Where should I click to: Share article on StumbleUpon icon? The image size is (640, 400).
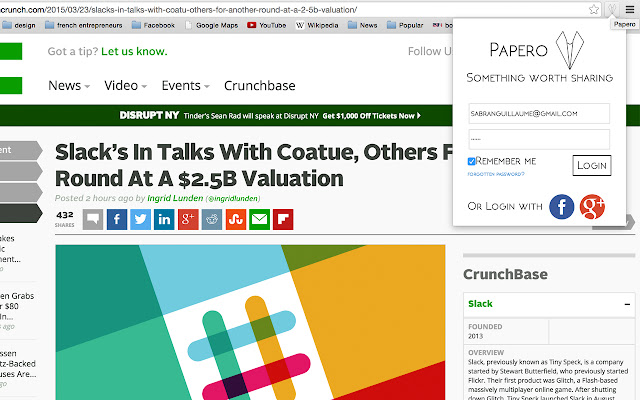pos(236,219)
